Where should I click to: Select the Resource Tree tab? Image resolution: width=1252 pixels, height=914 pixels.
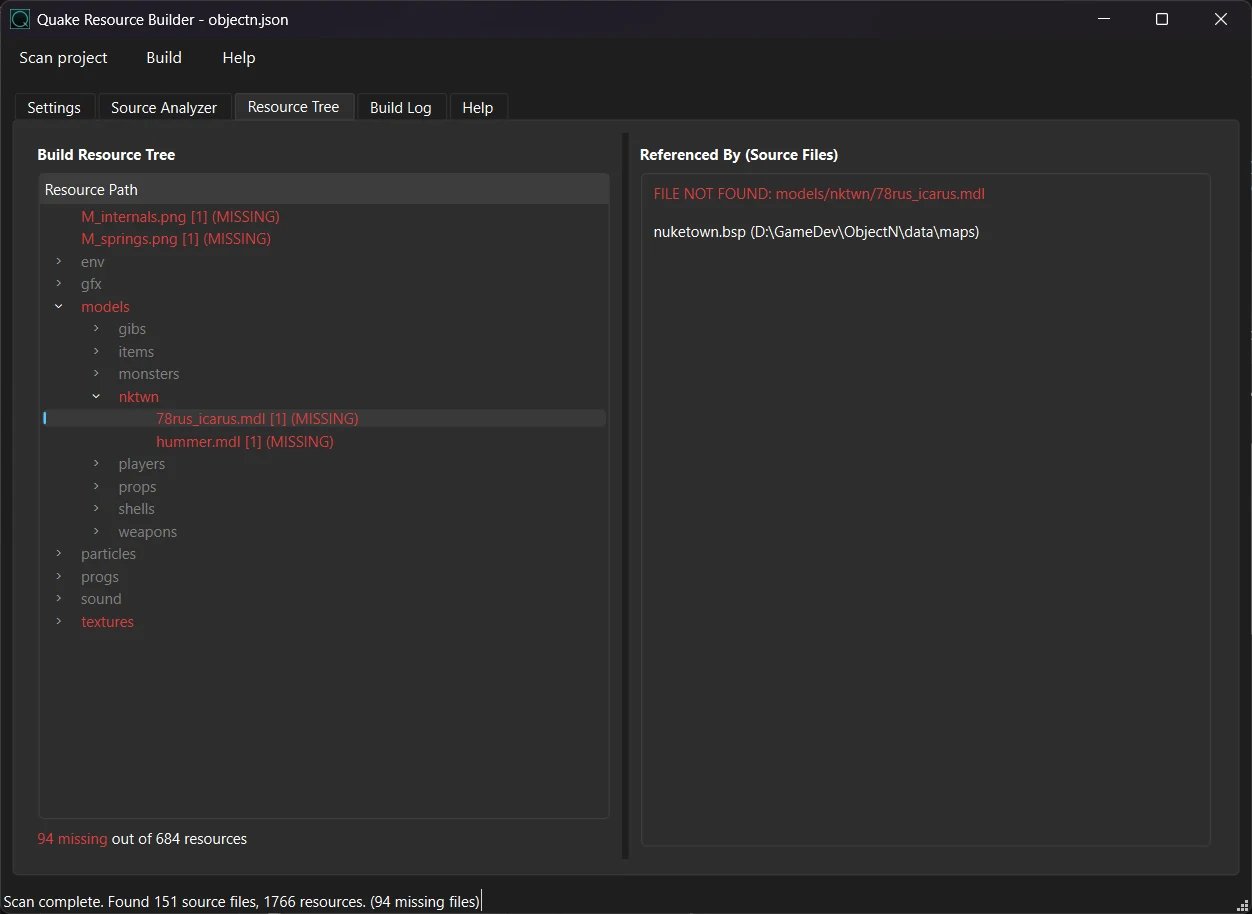[x=294, y=107]
